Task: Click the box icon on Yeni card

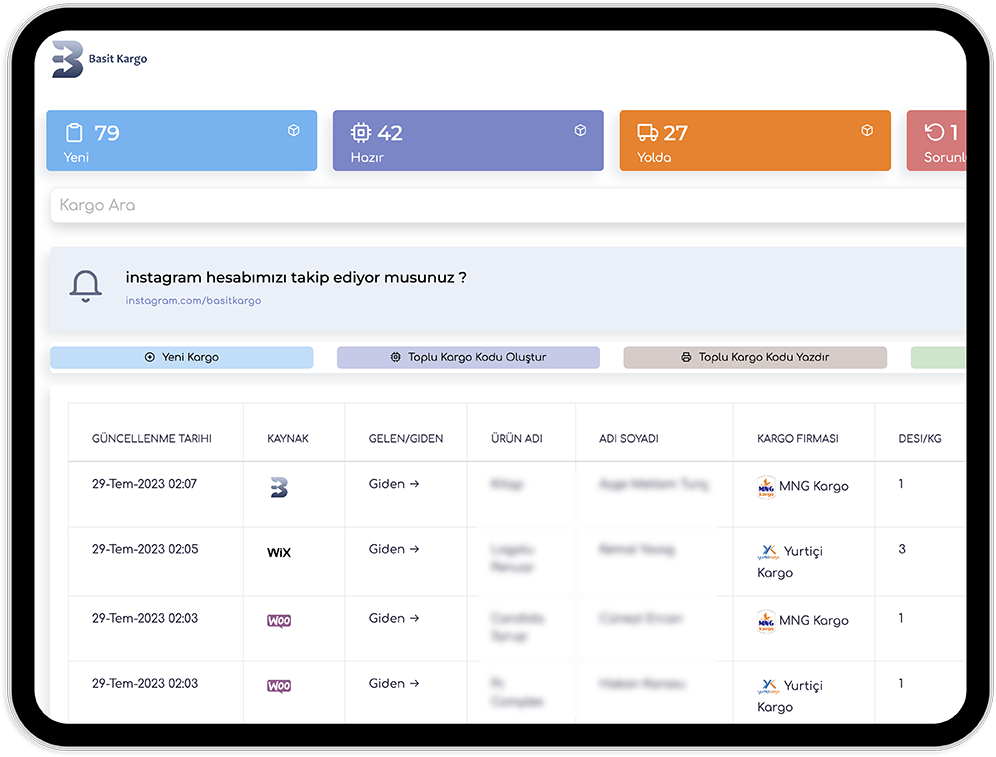Action: pos(294,130)
